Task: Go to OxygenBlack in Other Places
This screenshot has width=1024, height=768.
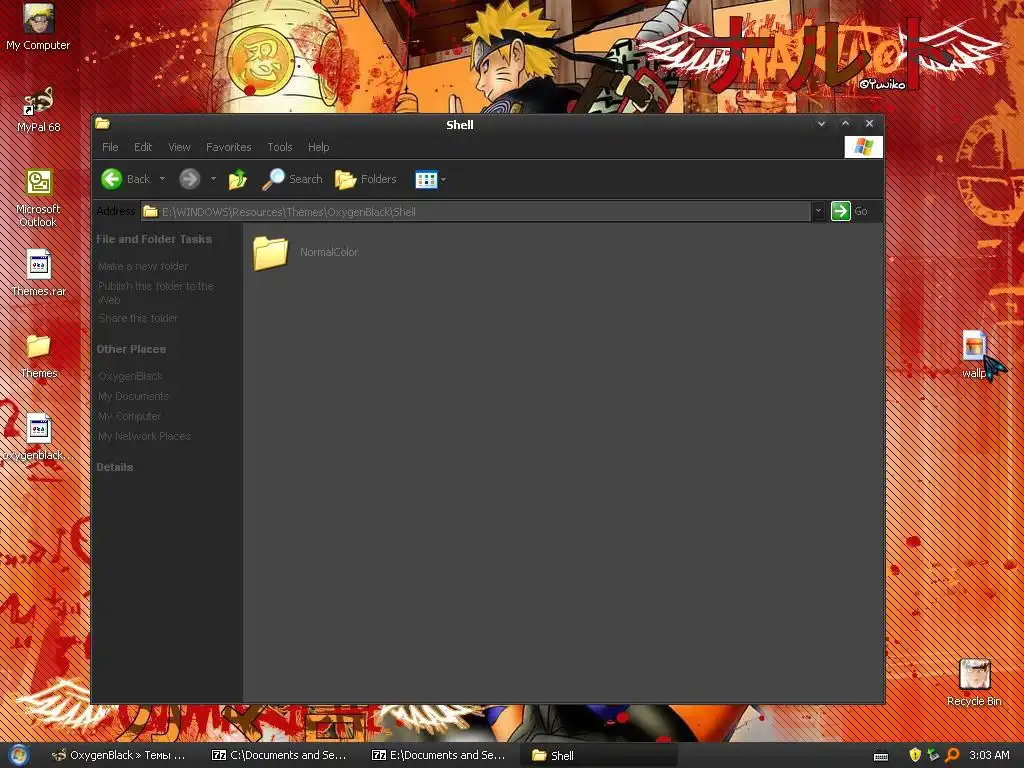Action: point(130,376)
